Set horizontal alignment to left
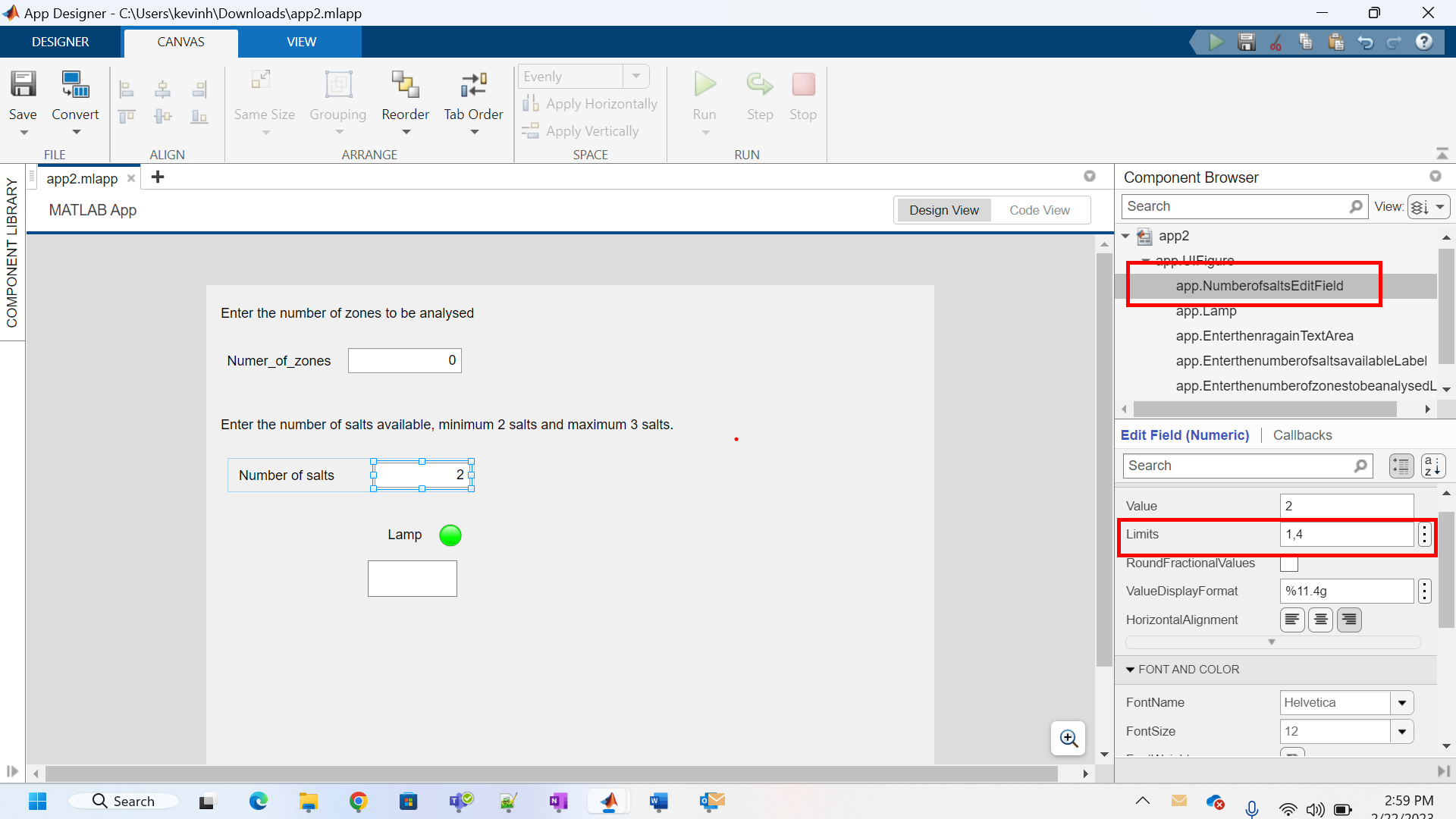 [x=1292, y=620]
